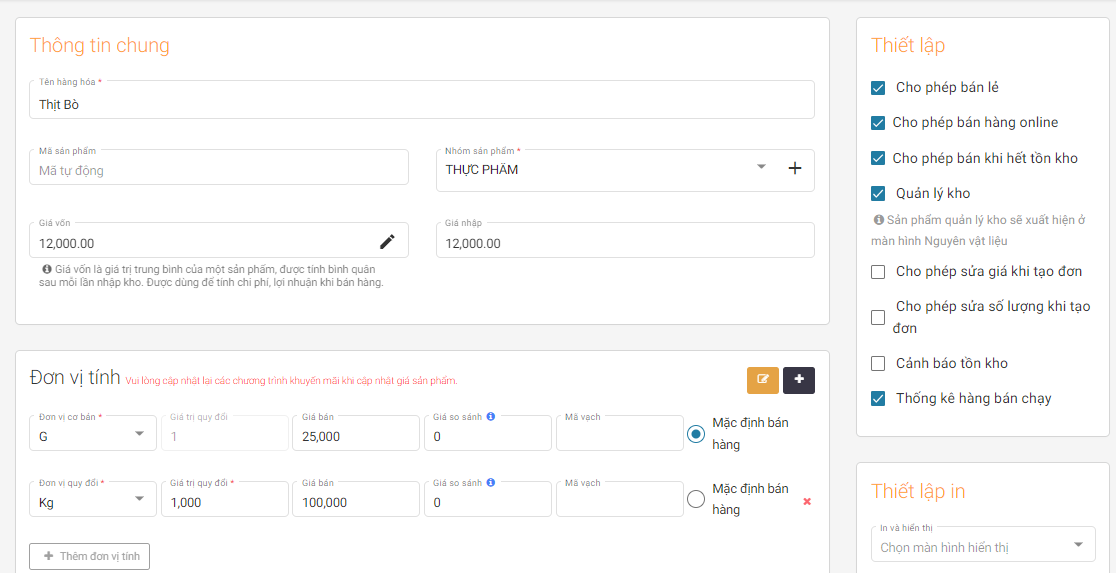The width and height of the screenshot is (1116, 573).
Task: Select Mặc định bán hàng for Kg row
Action: pyautogui.click(x=696, y=499)
